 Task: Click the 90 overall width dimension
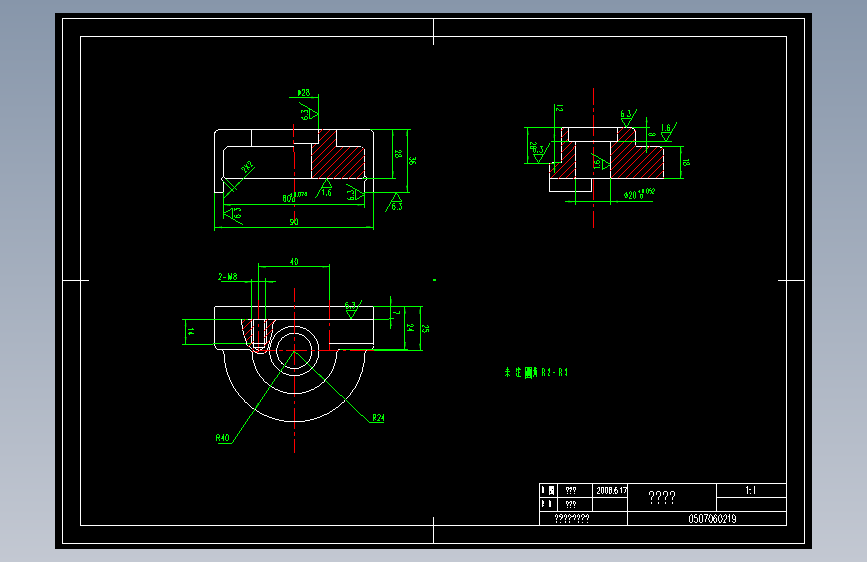click(x=294, y=222)
